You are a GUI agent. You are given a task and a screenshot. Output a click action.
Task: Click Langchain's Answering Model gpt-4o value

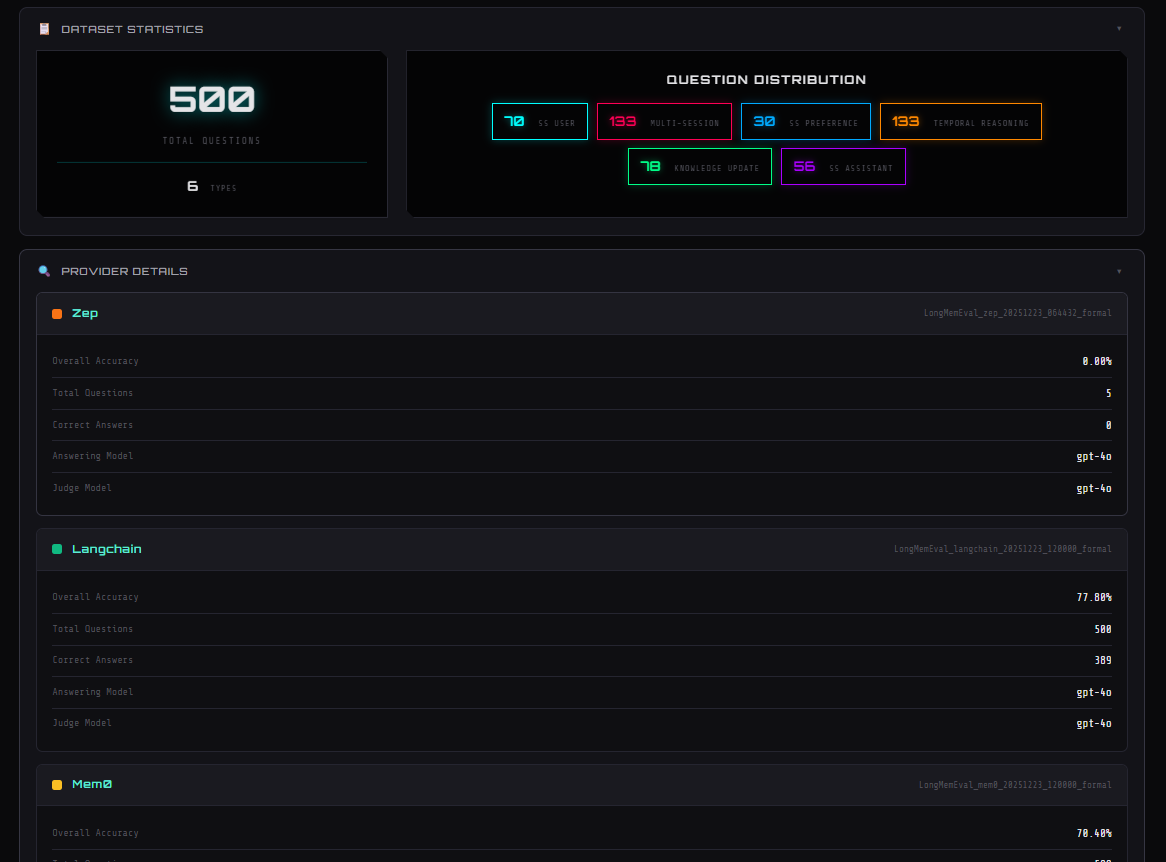1094,692
